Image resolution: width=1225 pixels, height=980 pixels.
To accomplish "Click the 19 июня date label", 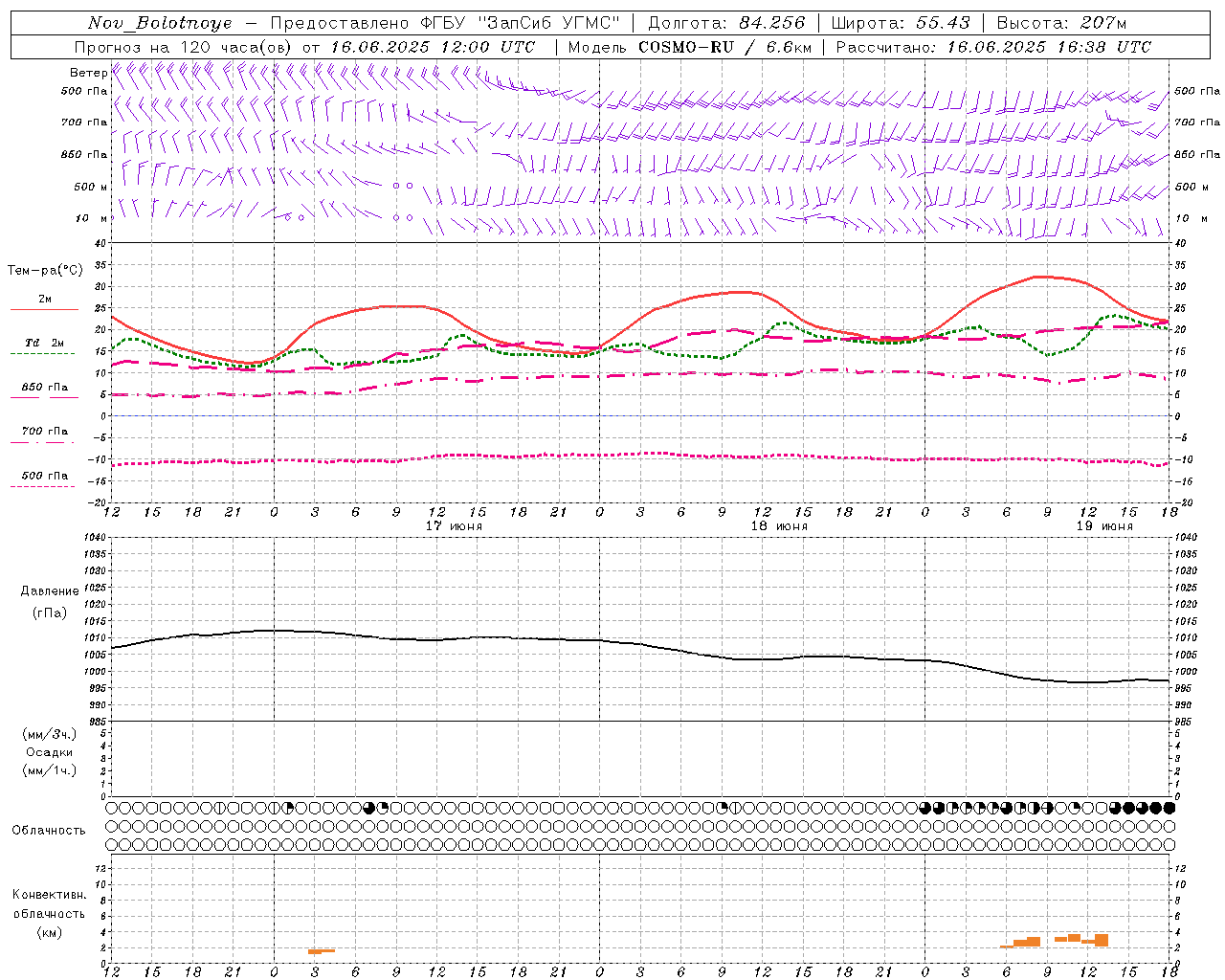I will click(x=1104, y=526).
